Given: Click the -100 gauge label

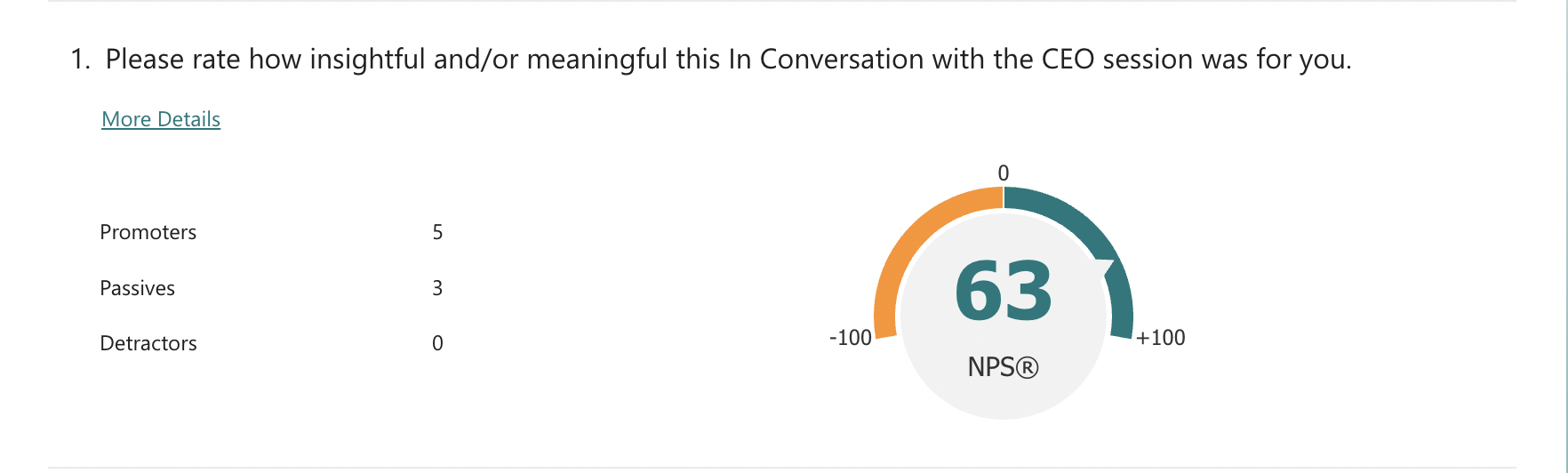Looking at the screenshot, I should point(850,338).
